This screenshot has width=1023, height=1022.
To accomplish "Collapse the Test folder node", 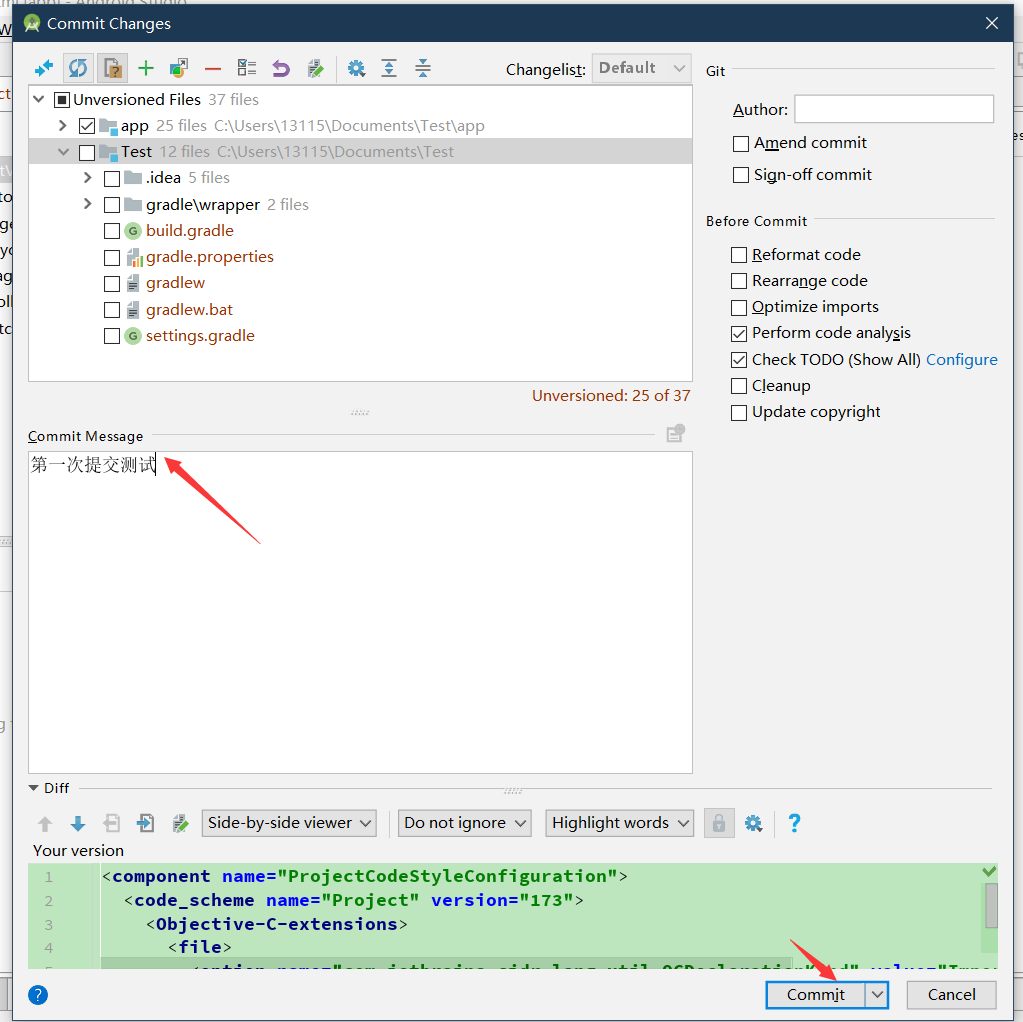I will 63,151.
